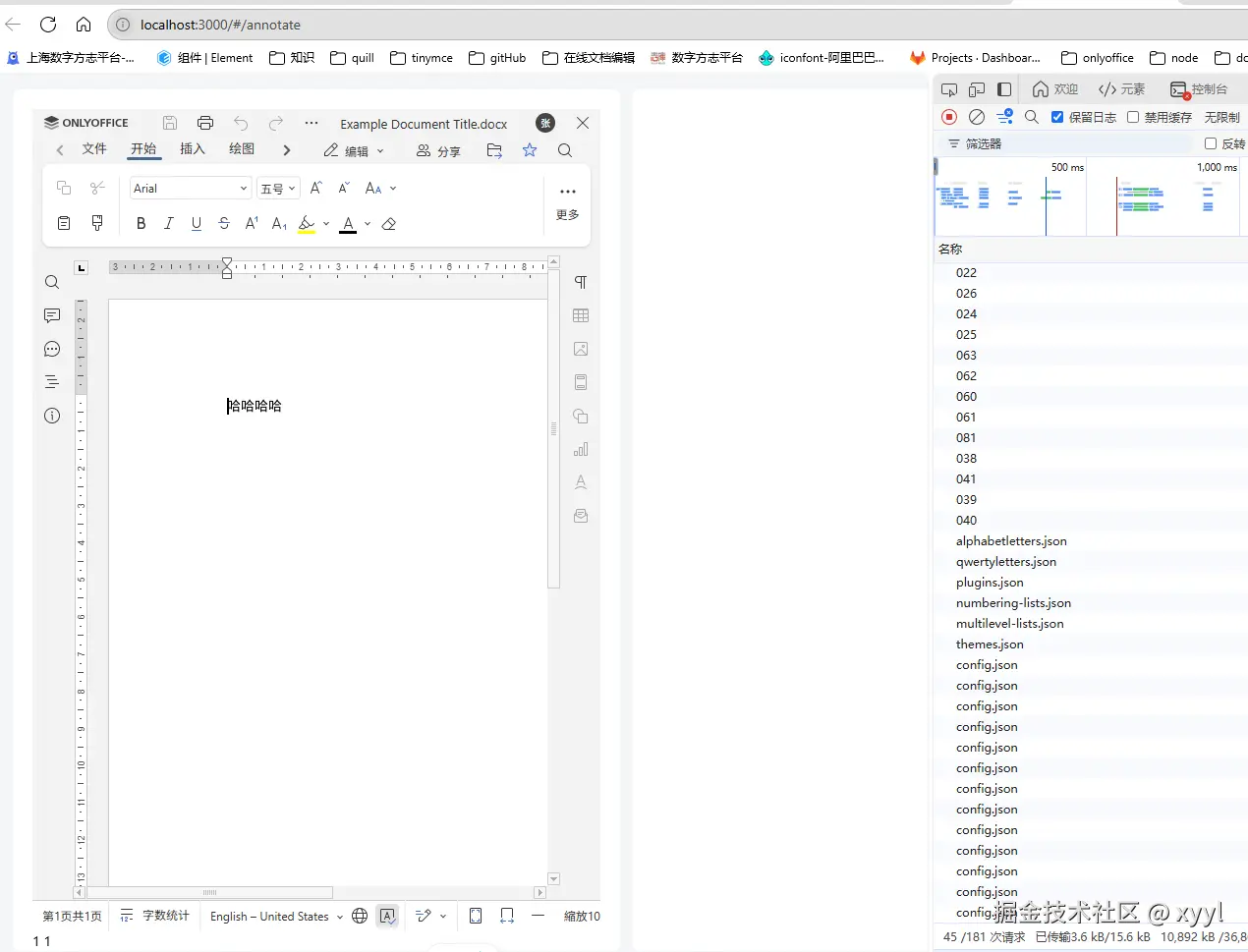Increase the font size

tap(316, 188)
